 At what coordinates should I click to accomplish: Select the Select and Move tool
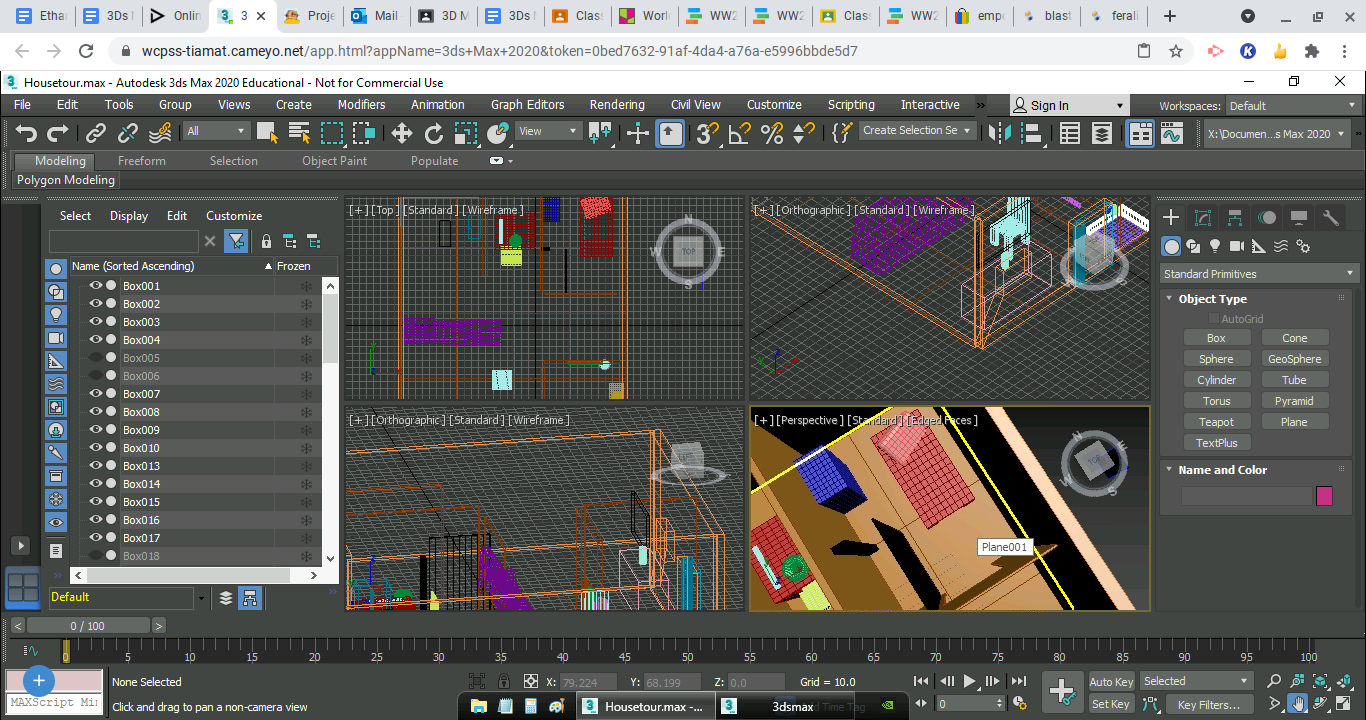(402, 133)
